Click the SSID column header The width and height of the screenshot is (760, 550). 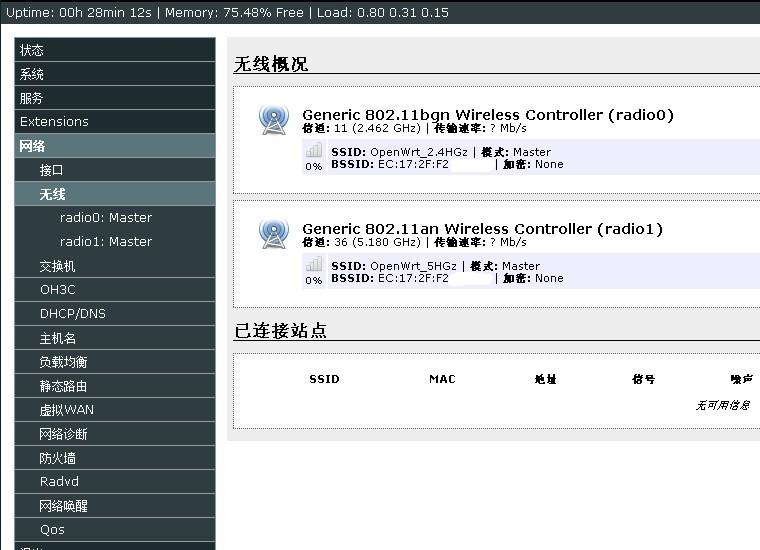tap(324, 379)
